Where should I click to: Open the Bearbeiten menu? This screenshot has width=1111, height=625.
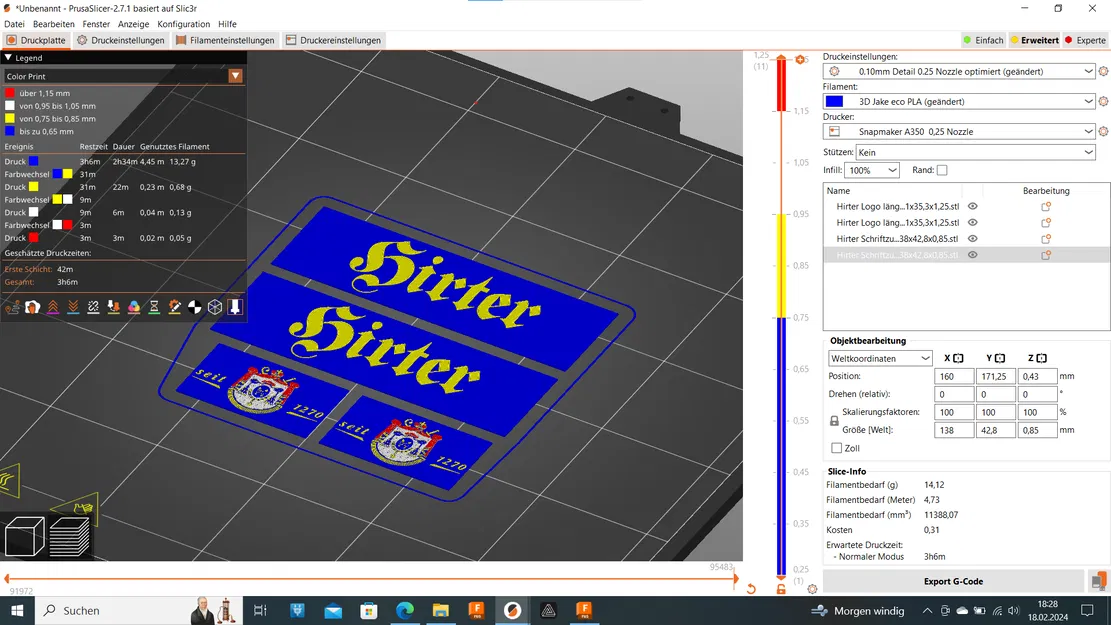[54, 24]
